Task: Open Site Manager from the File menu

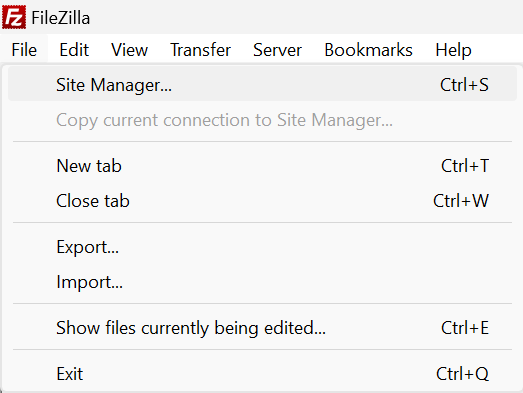Action: coord(262,84)
